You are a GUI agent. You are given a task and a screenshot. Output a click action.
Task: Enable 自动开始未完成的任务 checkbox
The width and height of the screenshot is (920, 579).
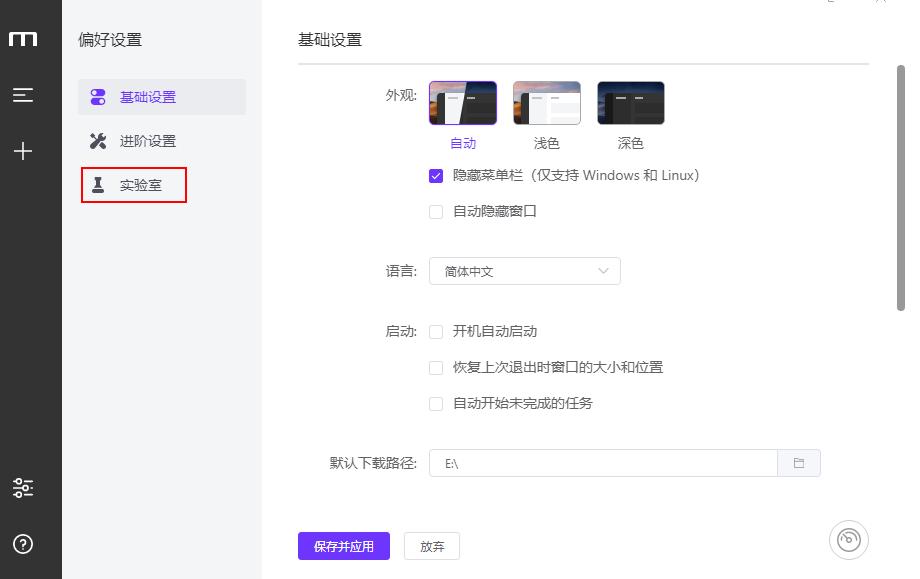pyautogui.click(x=436, y=404)
